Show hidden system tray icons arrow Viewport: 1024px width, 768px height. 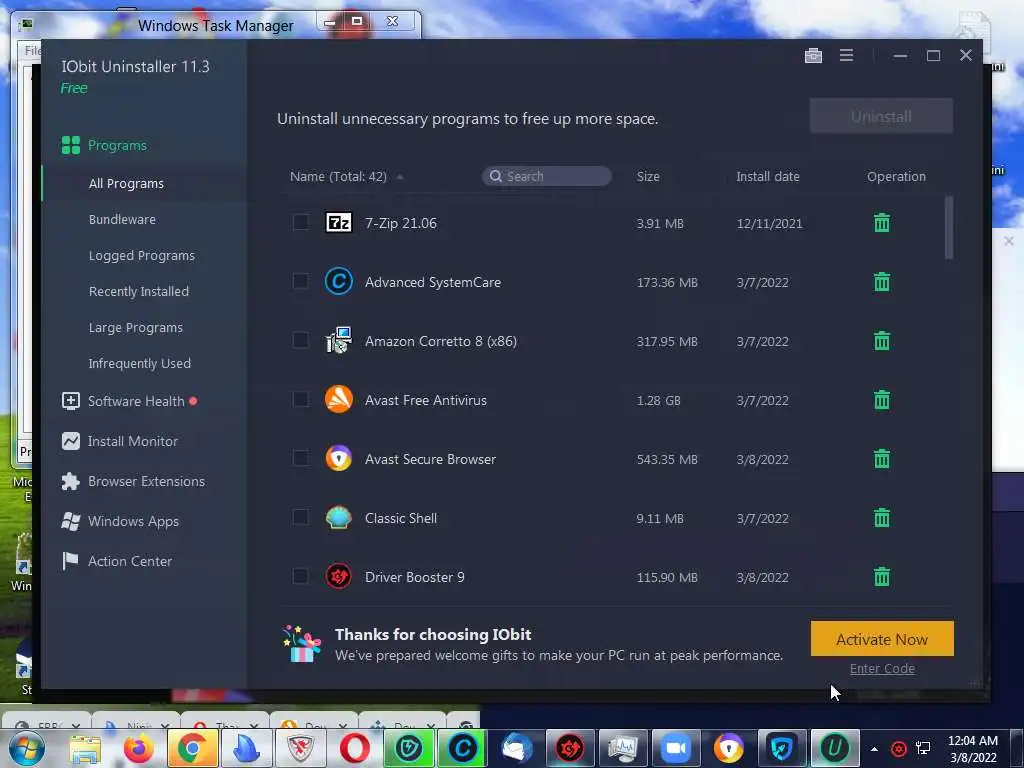(874, 748)
